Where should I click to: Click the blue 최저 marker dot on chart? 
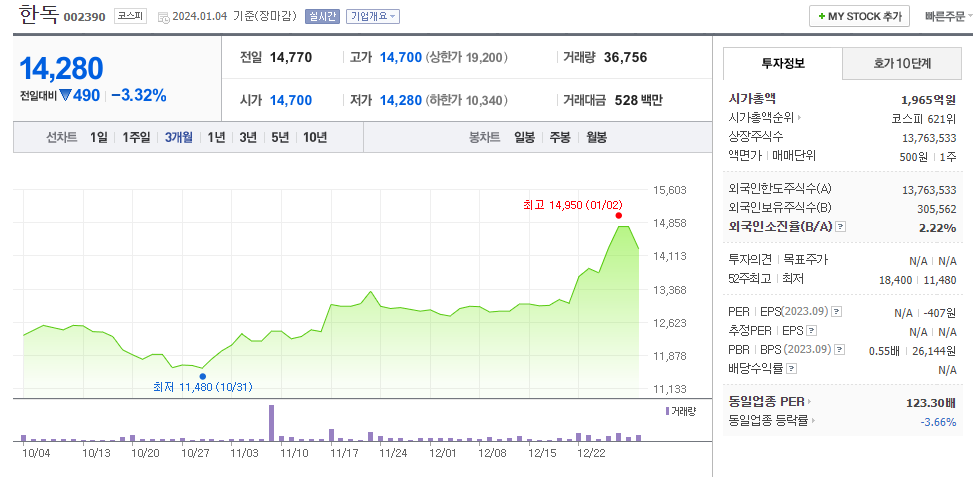(x=202, y=376)
